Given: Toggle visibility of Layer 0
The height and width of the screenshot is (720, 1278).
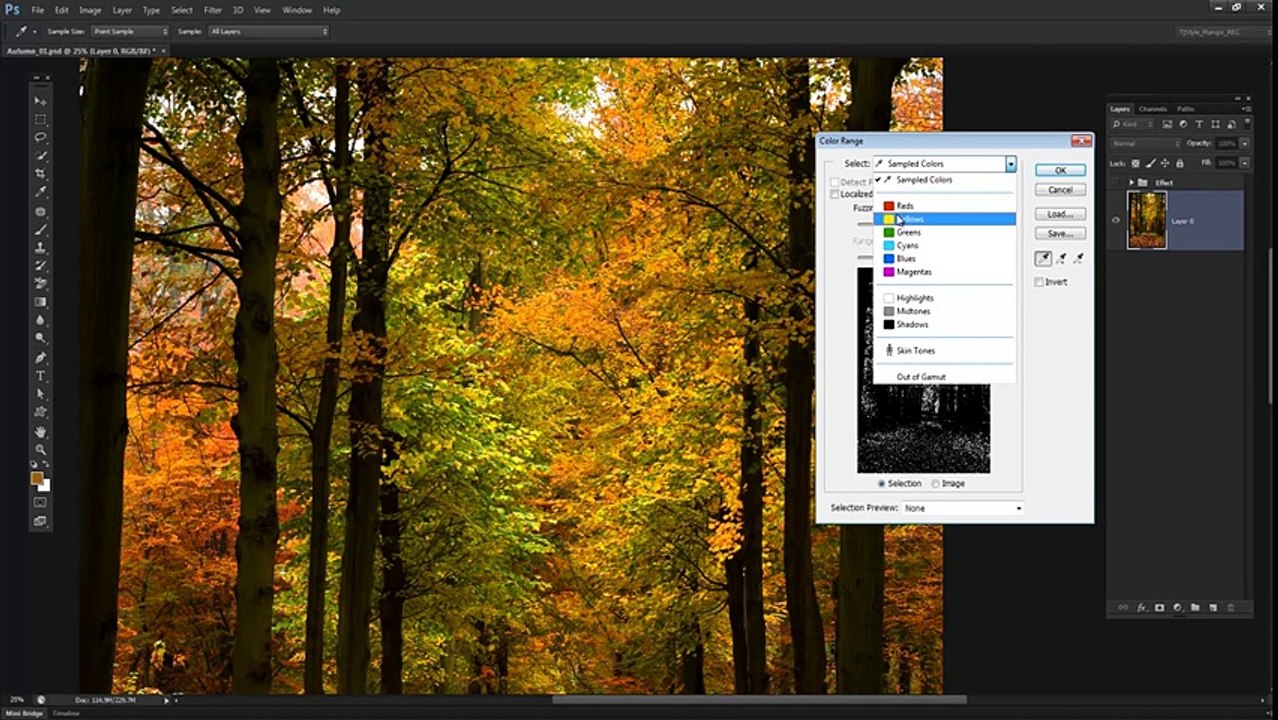Looking at the screenshot, I should click(x=1116, y=220).
